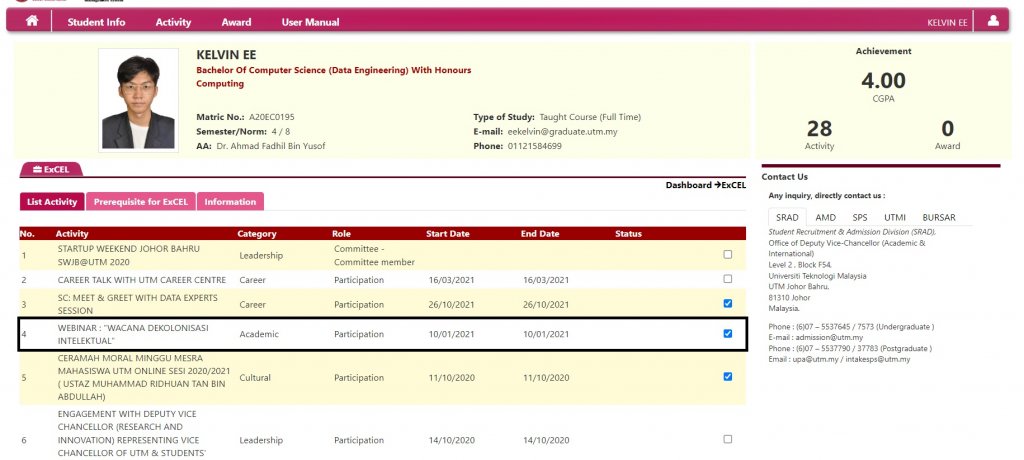
Task: Tick the Career Talk activity checkbox
Action: [727, 279]
